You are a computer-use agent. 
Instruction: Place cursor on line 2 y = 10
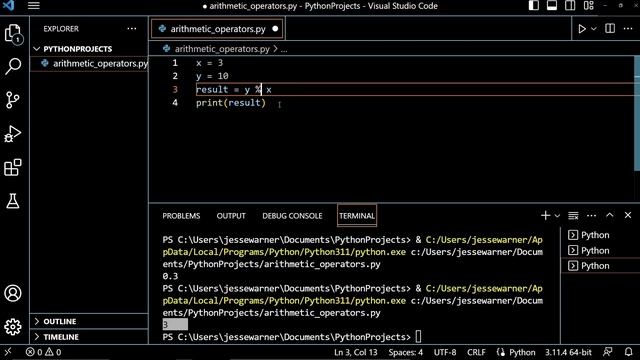[x=212, y=76]
